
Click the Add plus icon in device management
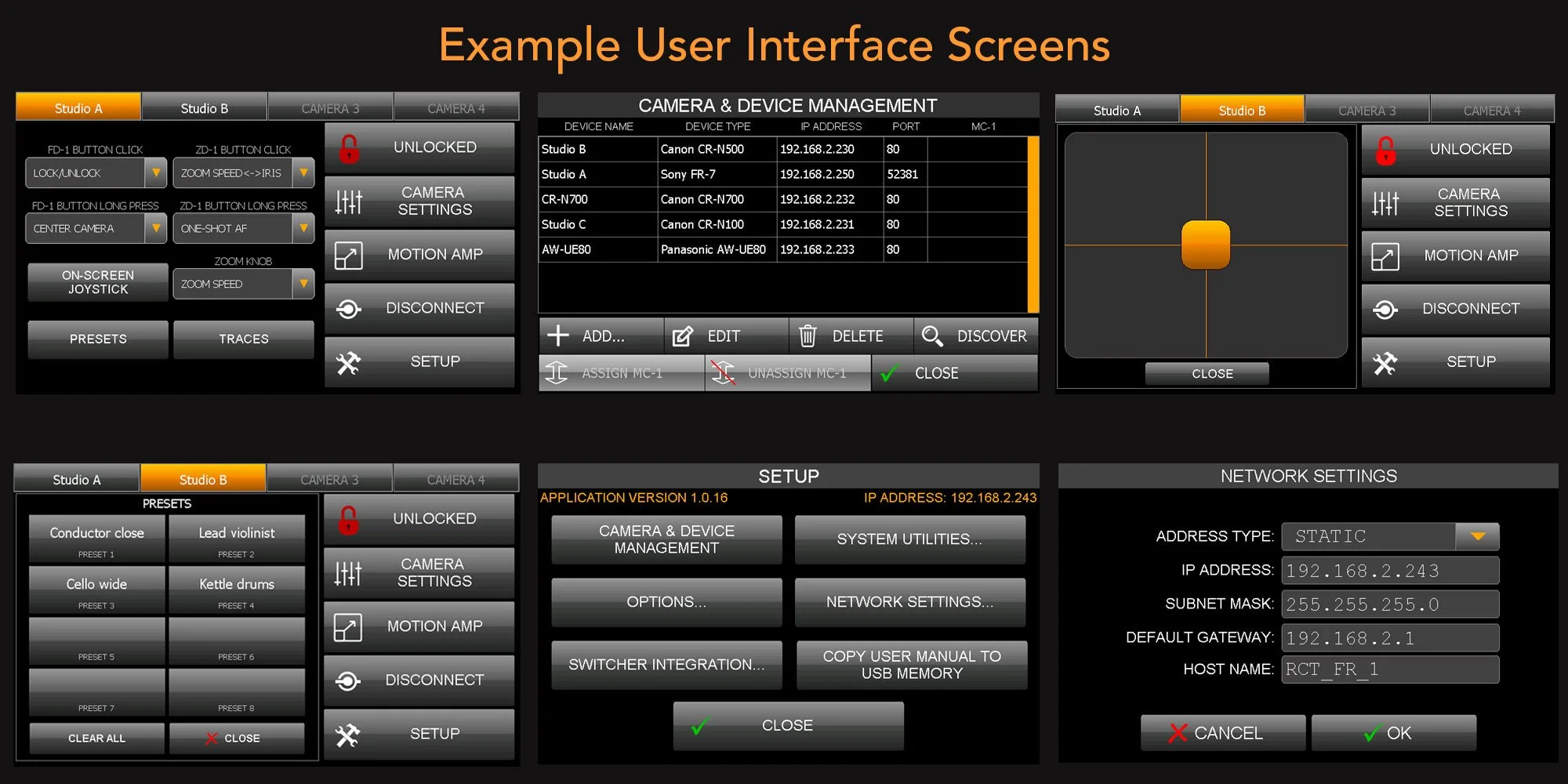click(558, 336)
